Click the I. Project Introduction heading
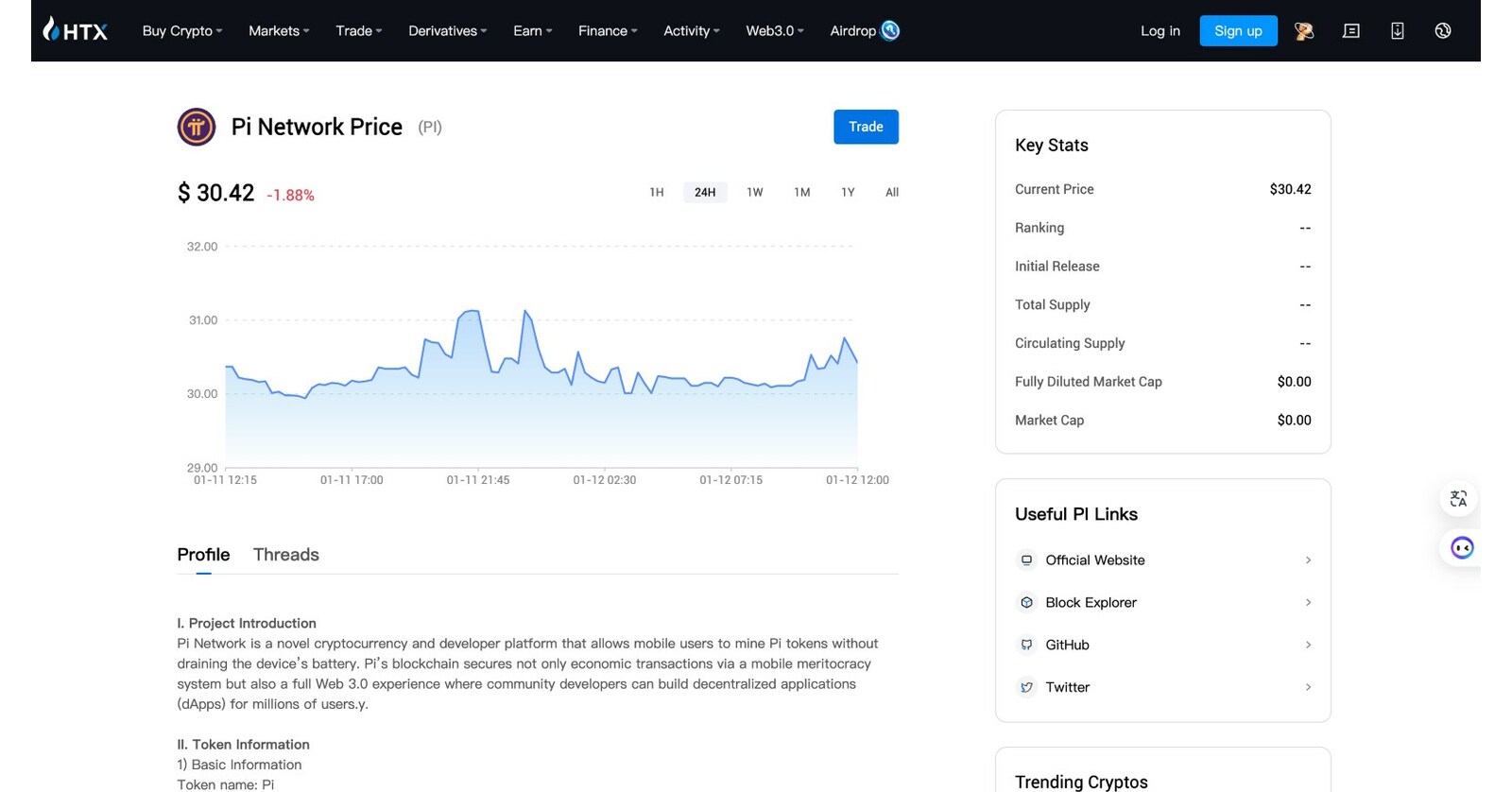Viewport: 1512px width, 792px height. click(247, 624)
